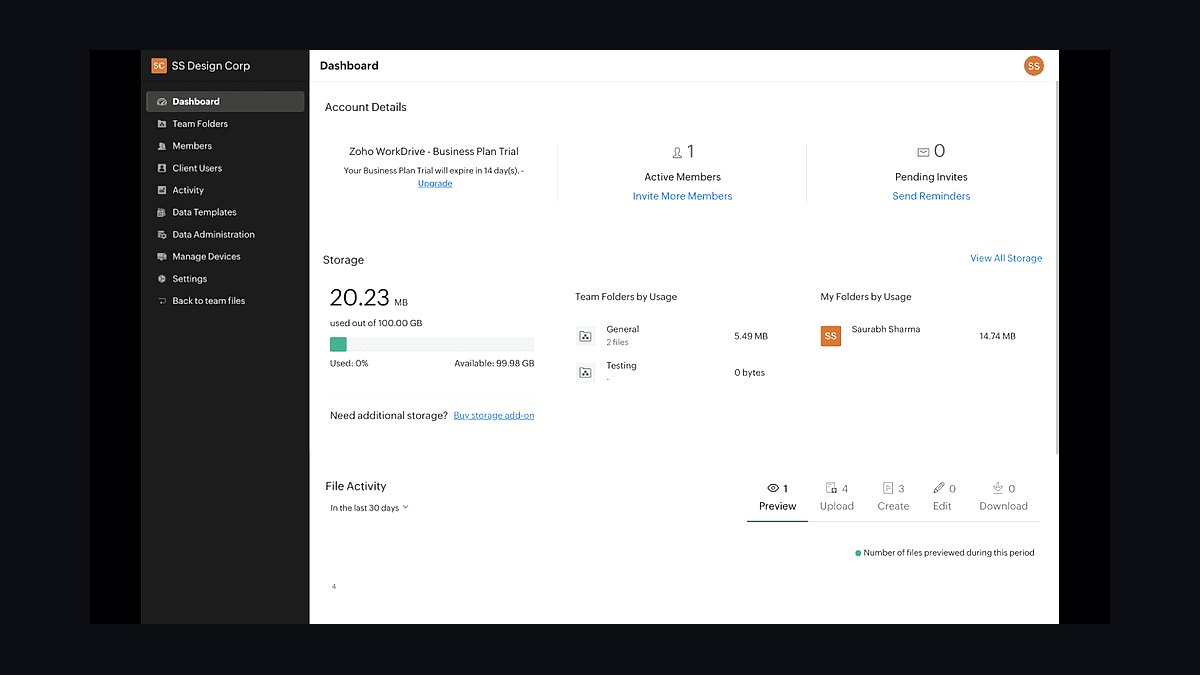Click the General folder name
This screenshot has height=675, width=1200.
[x=622, y=329]
